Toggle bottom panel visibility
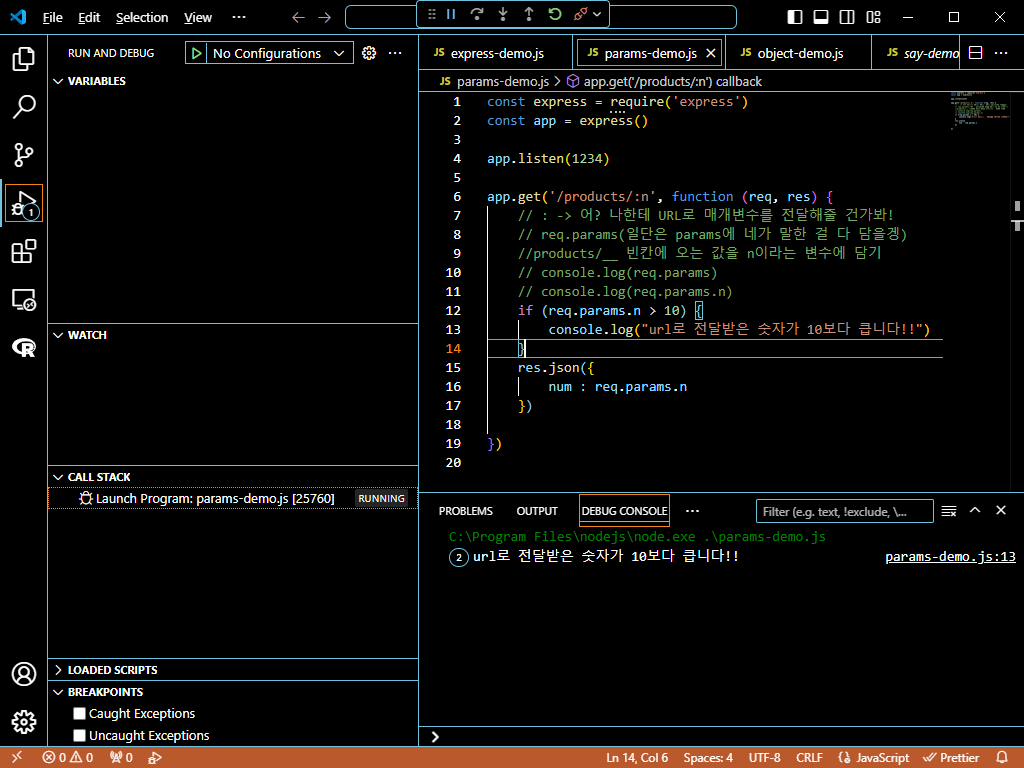Screen dimensions: 1024x768 coord(821,17)
